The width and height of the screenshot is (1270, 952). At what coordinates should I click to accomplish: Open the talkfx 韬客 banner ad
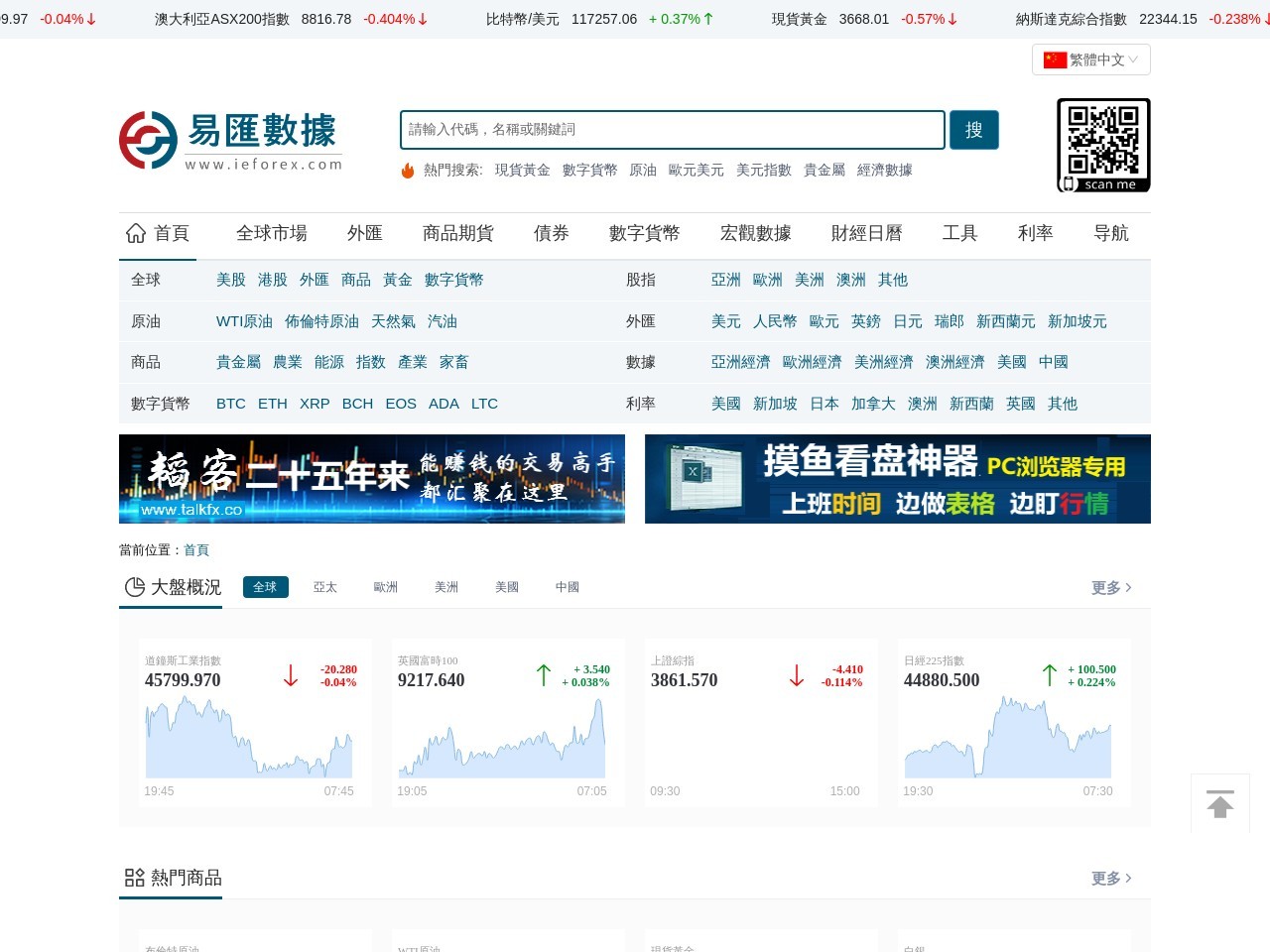click(372, 479)
